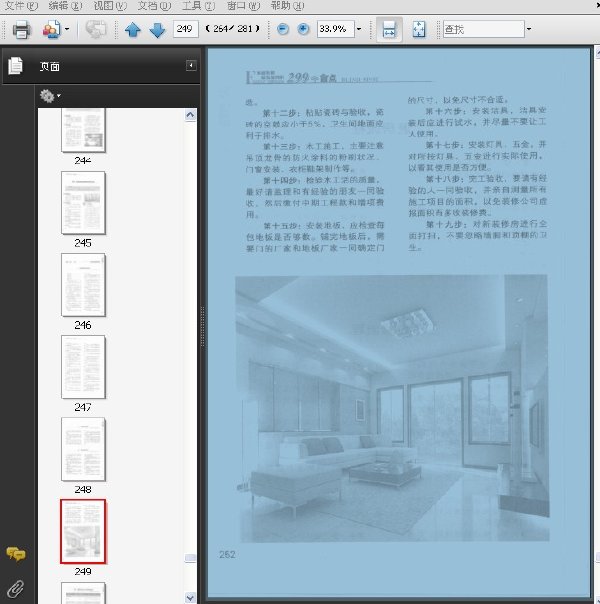The height and width of the screenshot is (604, 600).
Task: Open the 帮助 (Help) menu
Action: tap(287, 6)
